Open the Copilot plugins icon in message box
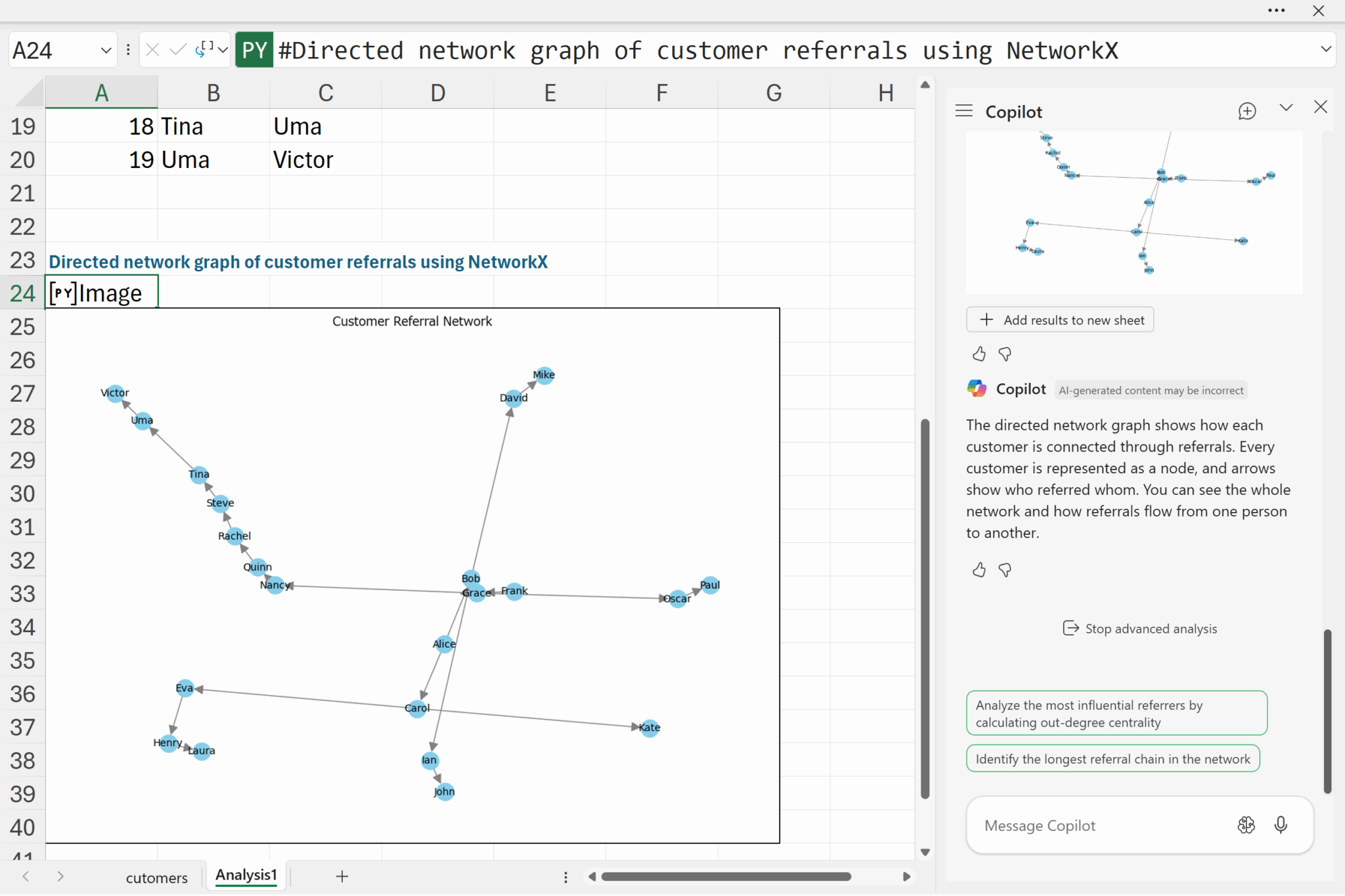The height and width of the screenshot is (896, 1345). click(1246, 825)
